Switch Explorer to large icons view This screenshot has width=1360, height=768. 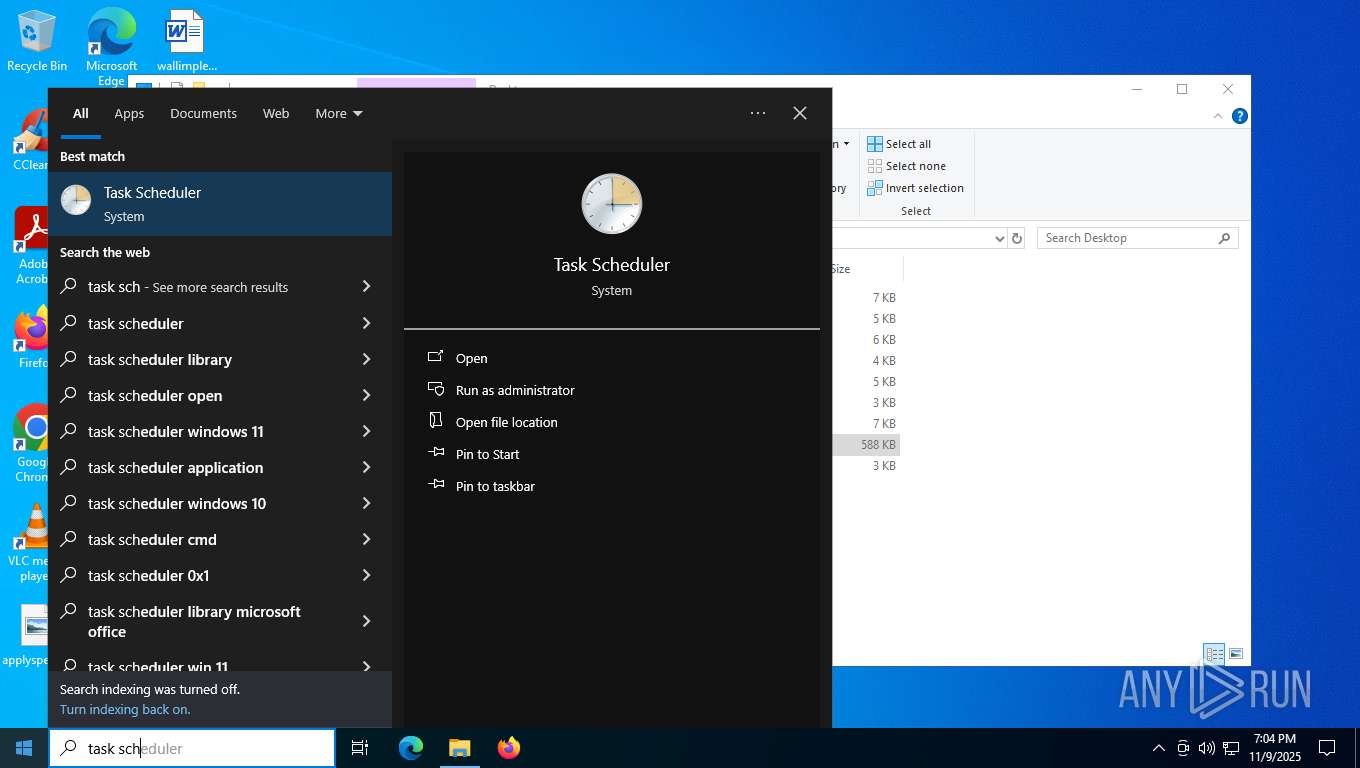pos(1236,654)
